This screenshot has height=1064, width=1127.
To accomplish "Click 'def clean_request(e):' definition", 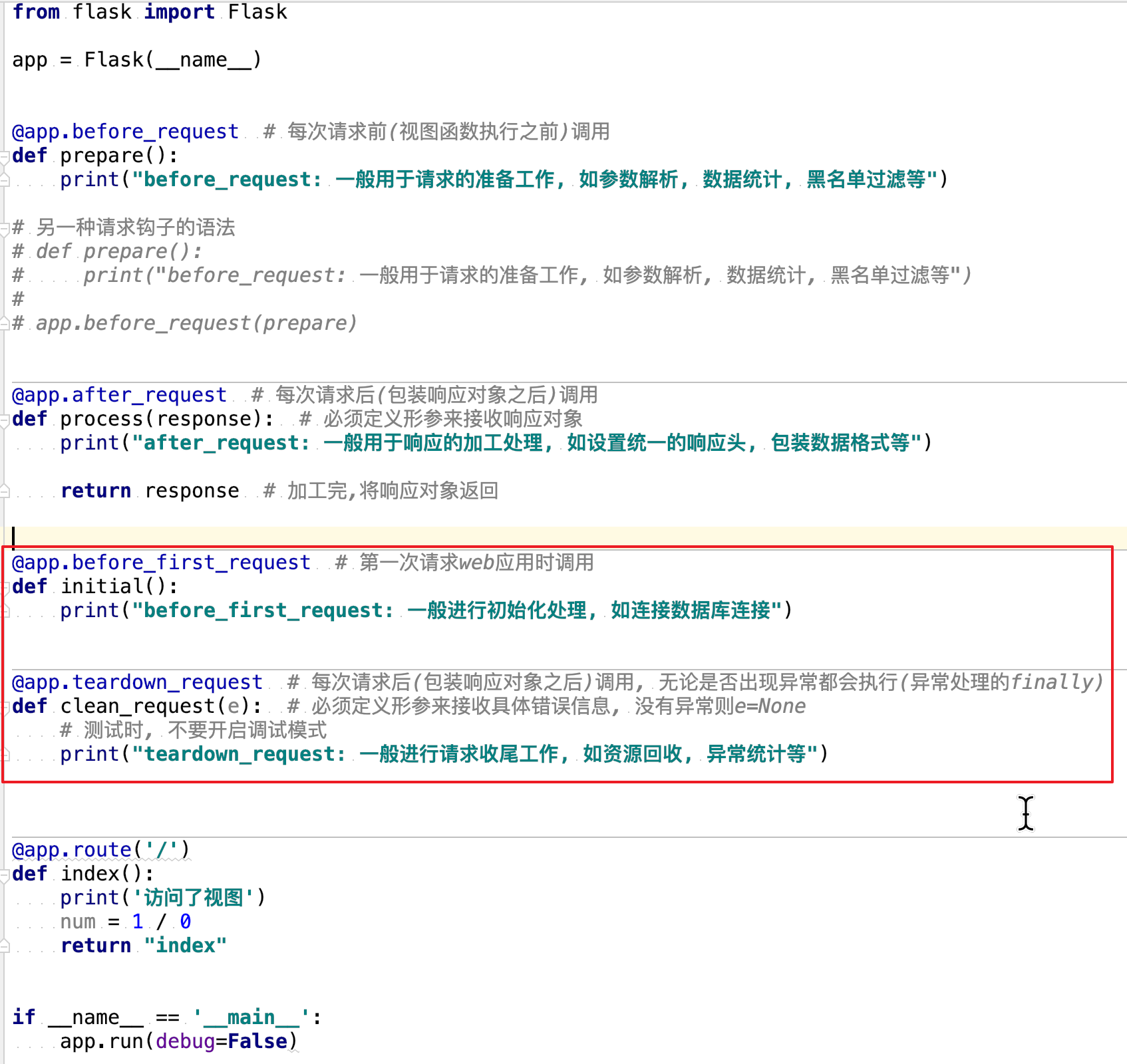I will [137, 706].
